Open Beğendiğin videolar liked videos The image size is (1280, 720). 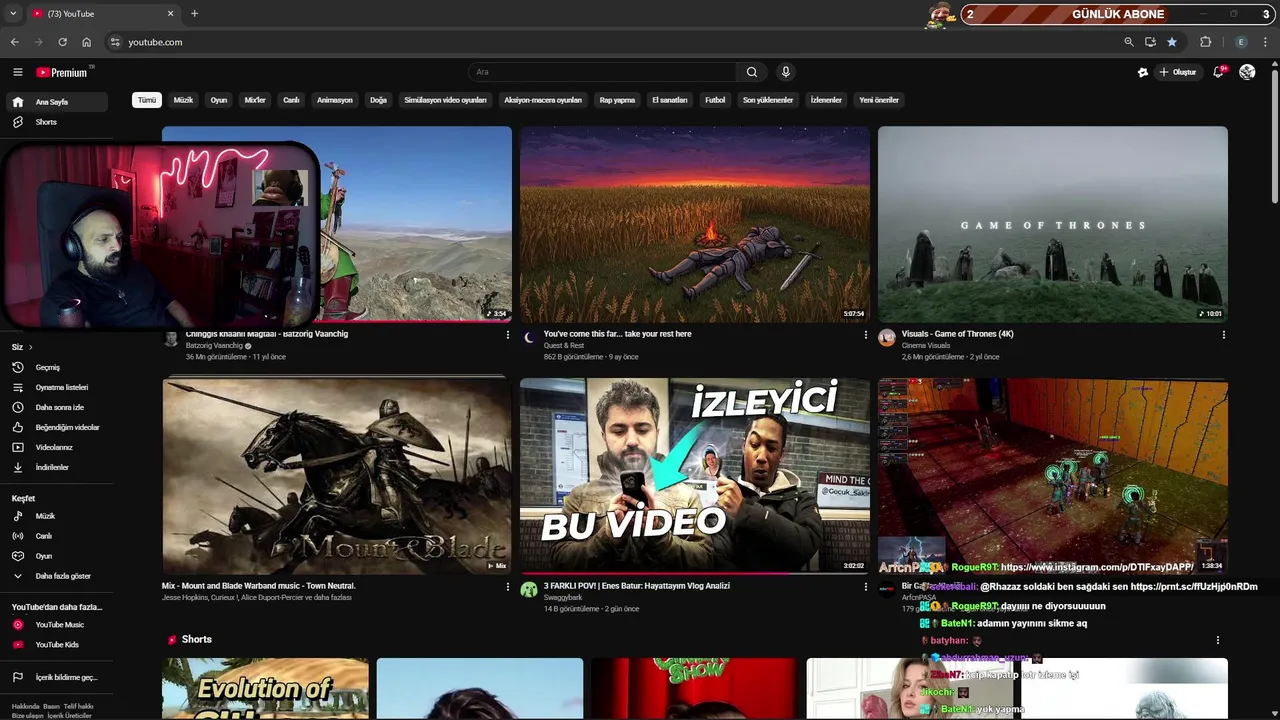click(x=56, y=427)
